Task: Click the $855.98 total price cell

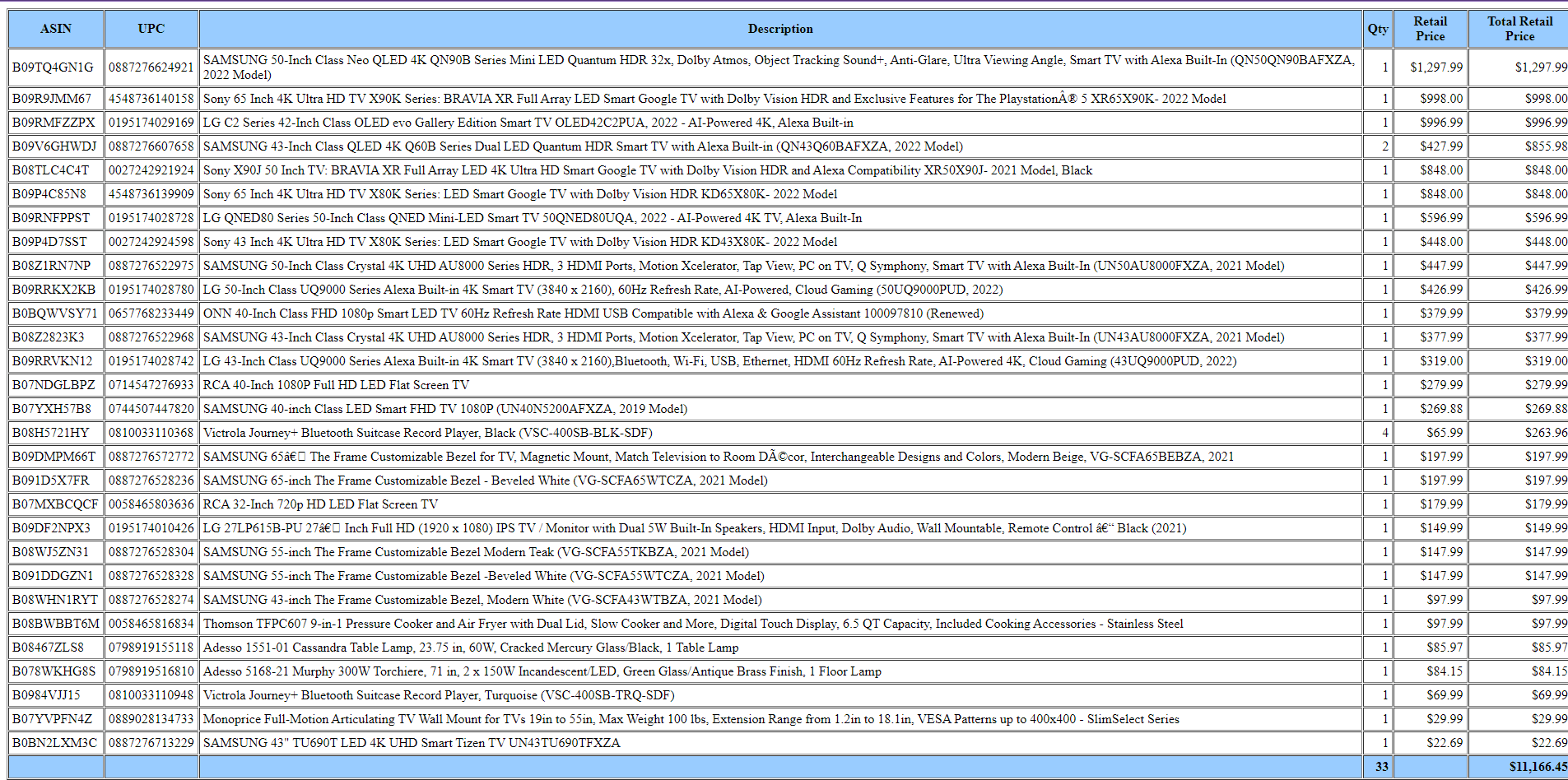Action: [1519, 146]
